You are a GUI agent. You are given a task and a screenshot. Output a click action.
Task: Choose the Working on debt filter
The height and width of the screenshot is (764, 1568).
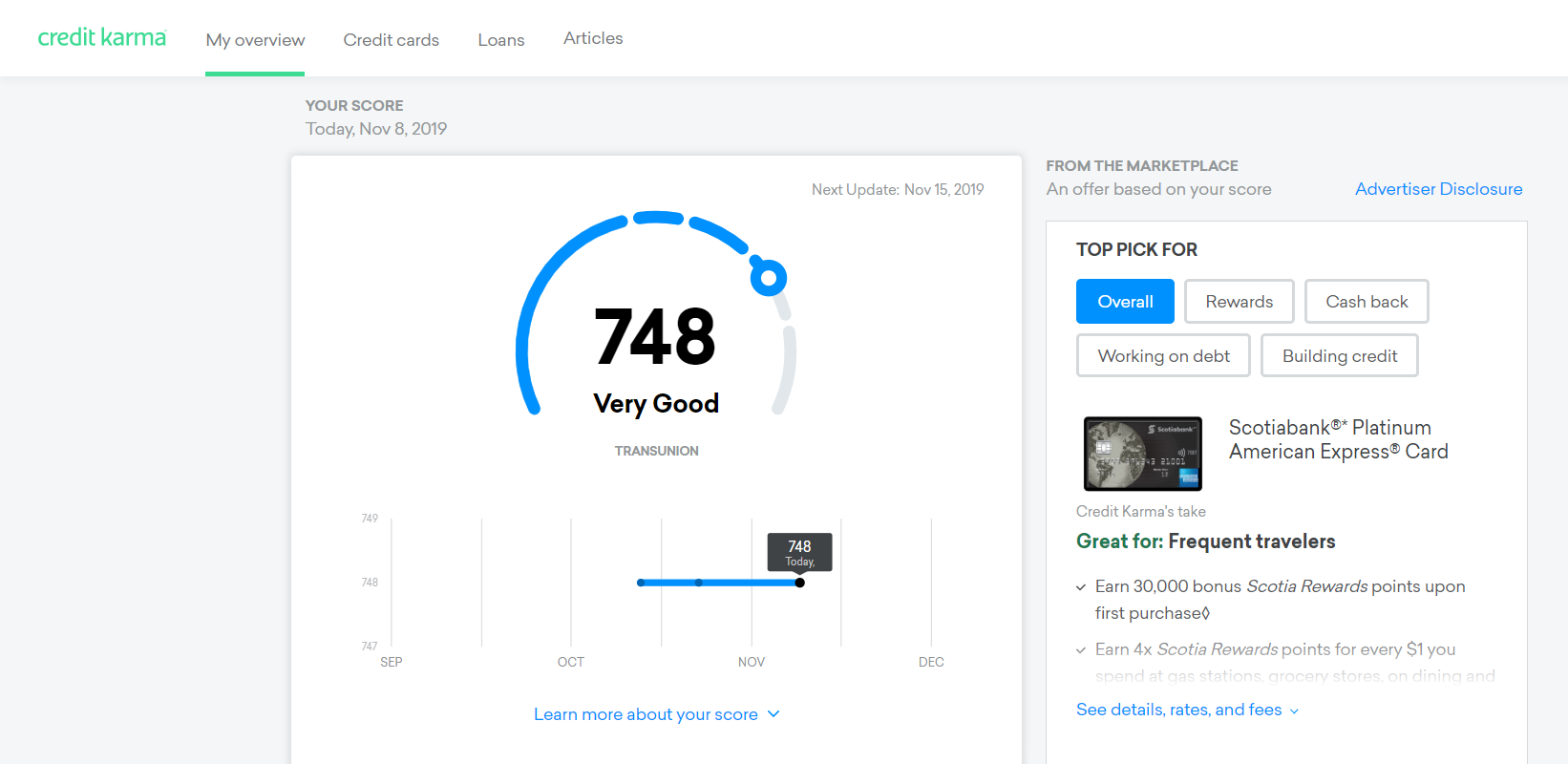[1163, 355]
